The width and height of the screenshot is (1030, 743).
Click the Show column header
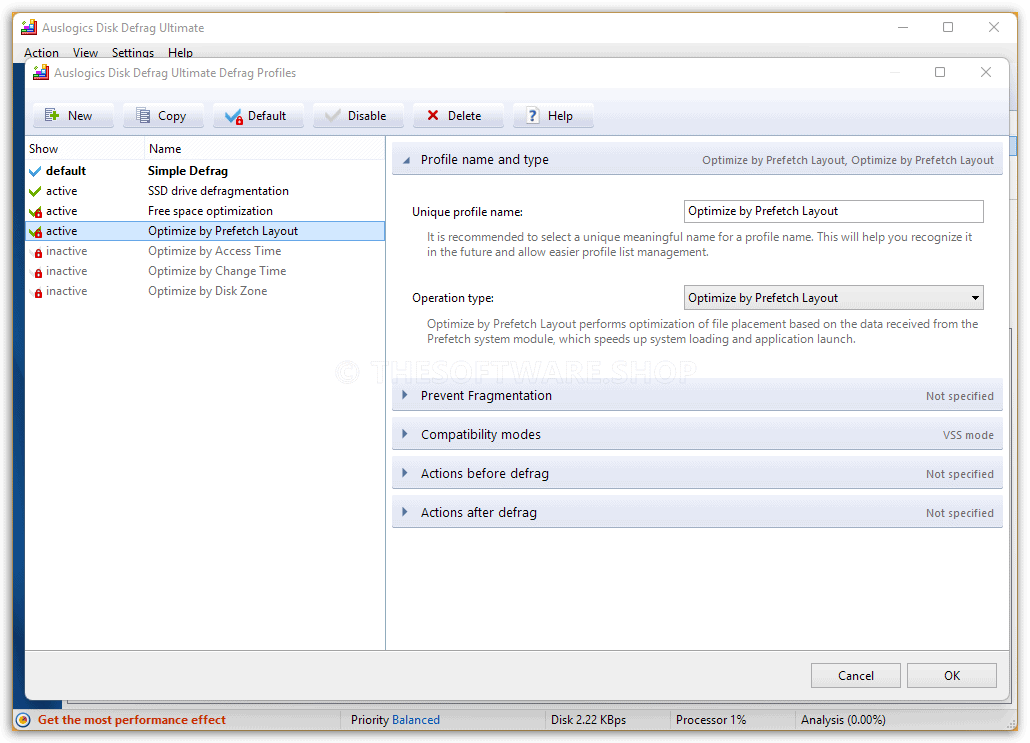coord(85,149)
